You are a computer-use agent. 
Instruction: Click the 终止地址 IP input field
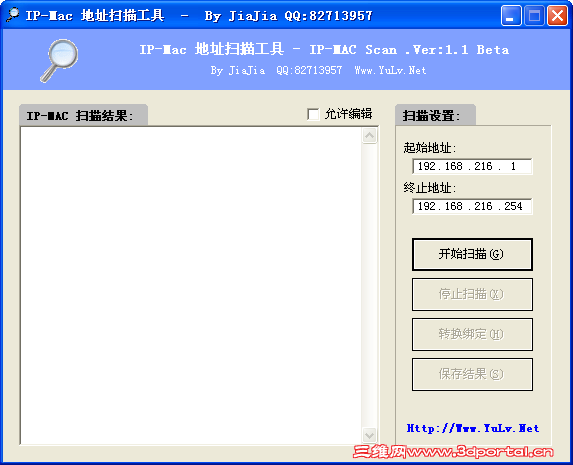pos(472,206)
